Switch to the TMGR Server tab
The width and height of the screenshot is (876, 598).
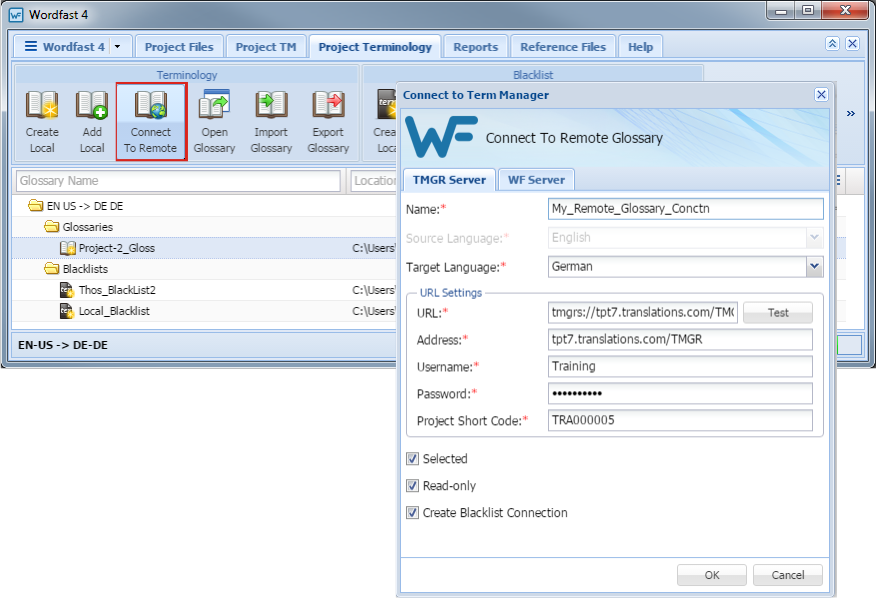pyautogui.click(x=449, y=180)
